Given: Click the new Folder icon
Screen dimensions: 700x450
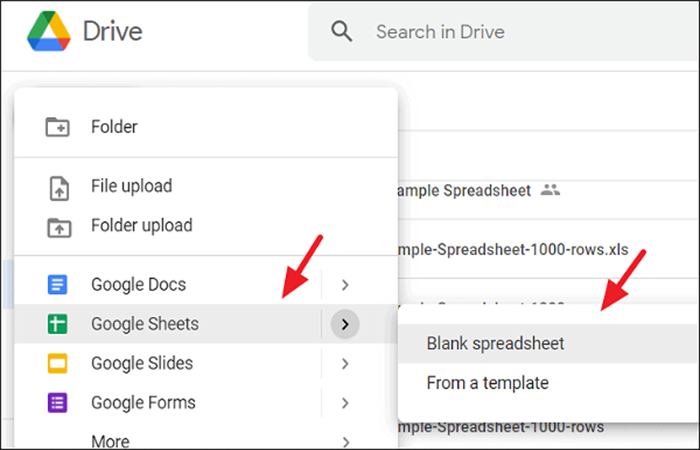Looking at the screenshot, I should tap(58, 127).
